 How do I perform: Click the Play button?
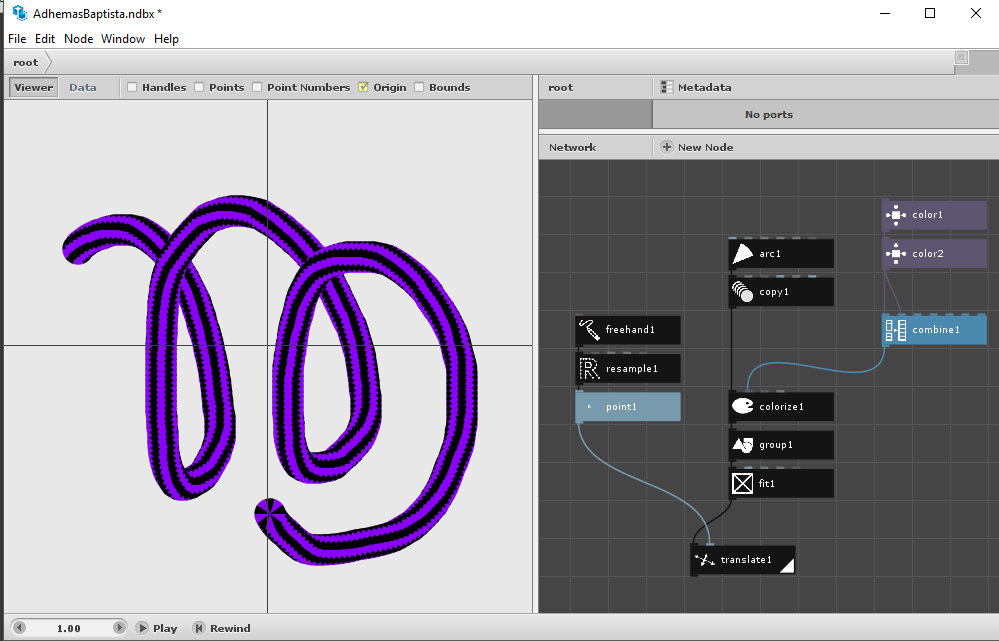tap(157, 628)
